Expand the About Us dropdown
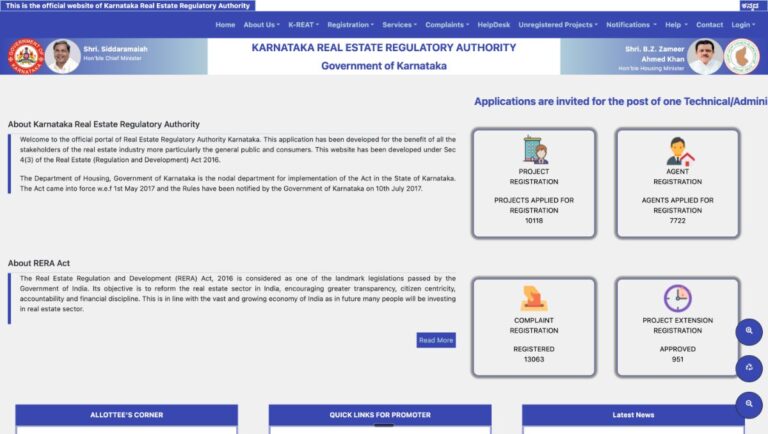 (x=262, y=24)
